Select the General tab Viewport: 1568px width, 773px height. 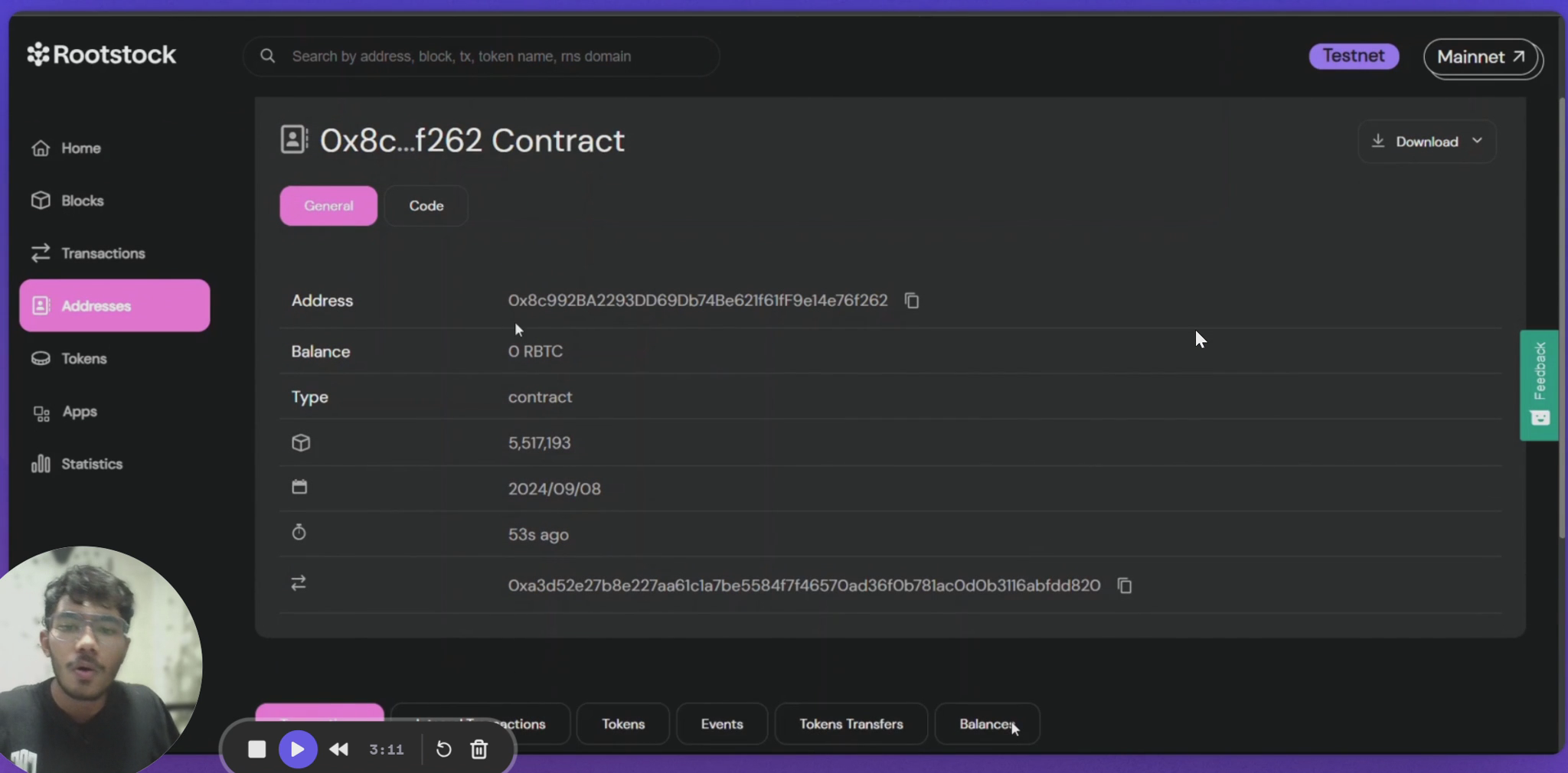(328, 206)
